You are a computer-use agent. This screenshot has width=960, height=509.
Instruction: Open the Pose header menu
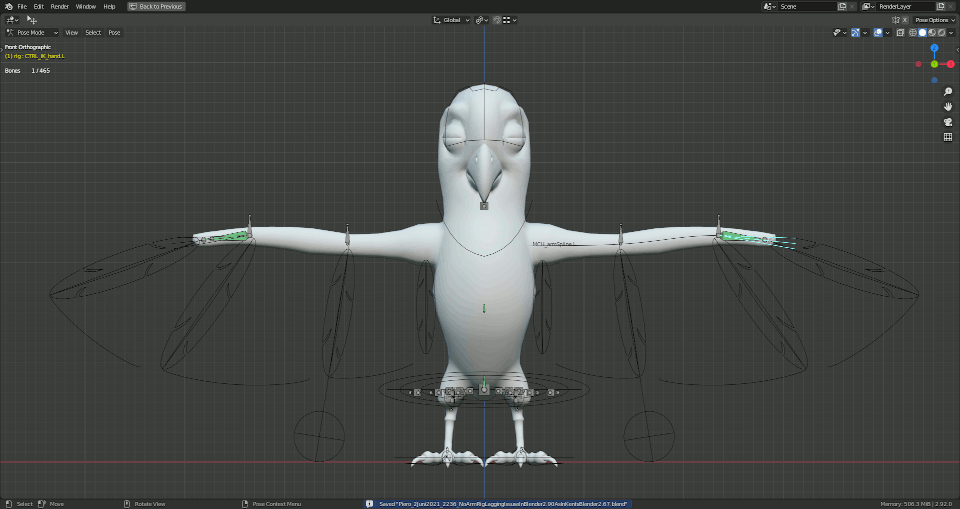(x=114, y=32)
